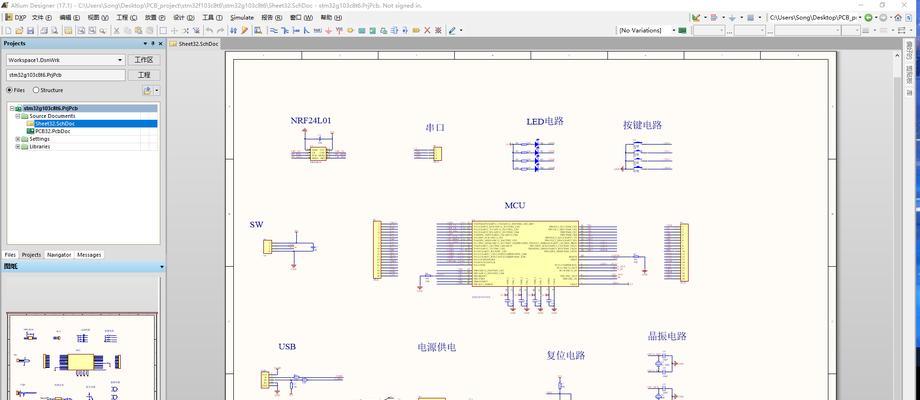Open the Simulate menu
The height and width of the screenshot is (400, 920).
[x=242, y=17]
